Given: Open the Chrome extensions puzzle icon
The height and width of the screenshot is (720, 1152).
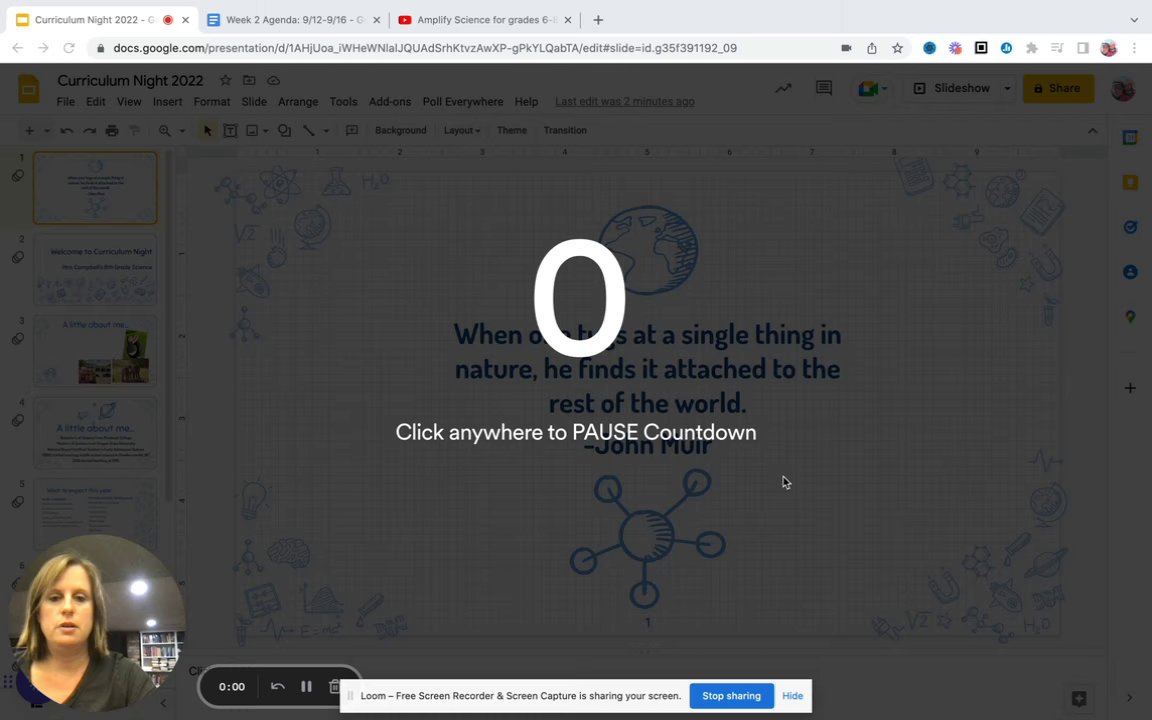Looking at the screenshot, I should pyautogui.click(x=1032, y=48).
